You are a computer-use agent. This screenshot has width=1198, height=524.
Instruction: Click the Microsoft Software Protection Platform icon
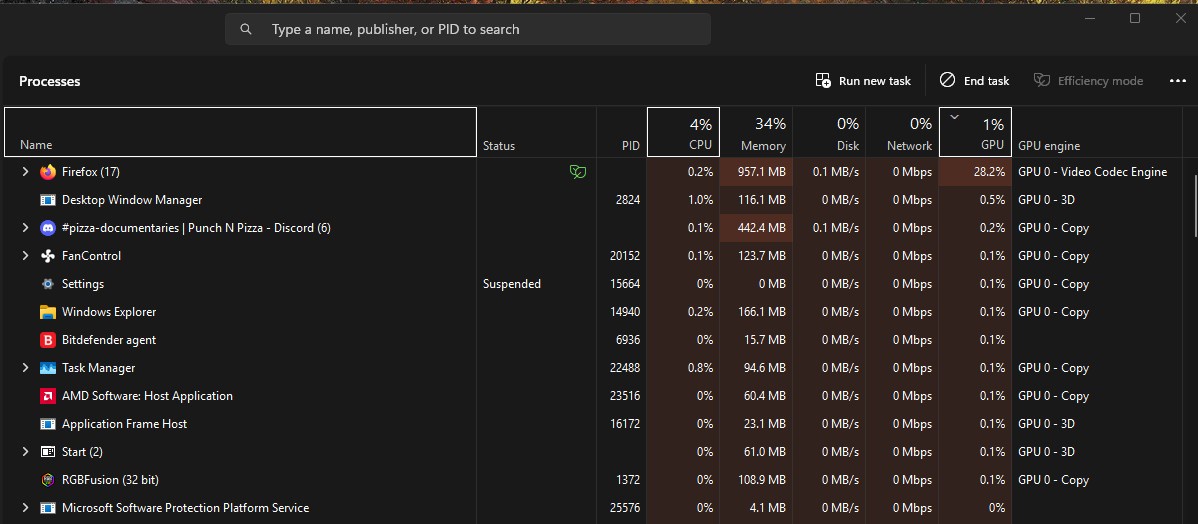click(x=48, y=508)
